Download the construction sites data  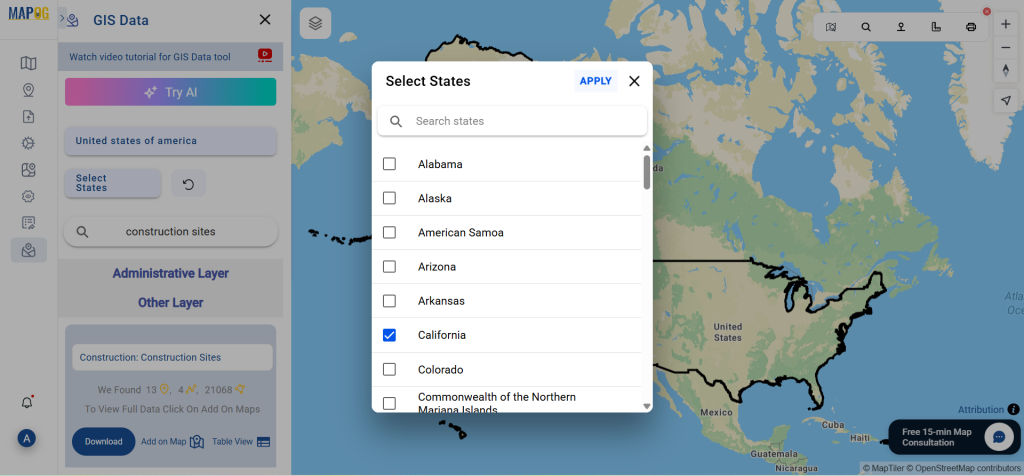103,441
